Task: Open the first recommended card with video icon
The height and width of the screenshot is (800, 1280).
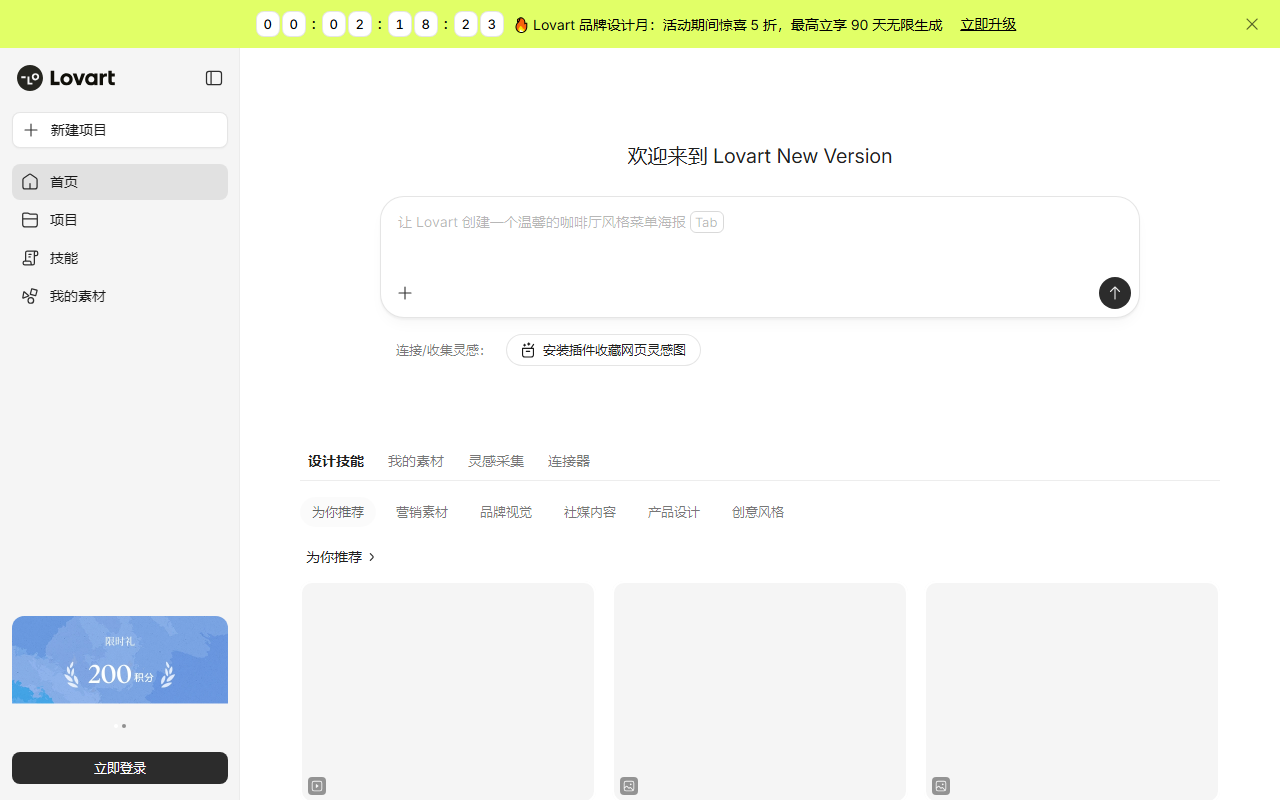Action: [448, 691]
